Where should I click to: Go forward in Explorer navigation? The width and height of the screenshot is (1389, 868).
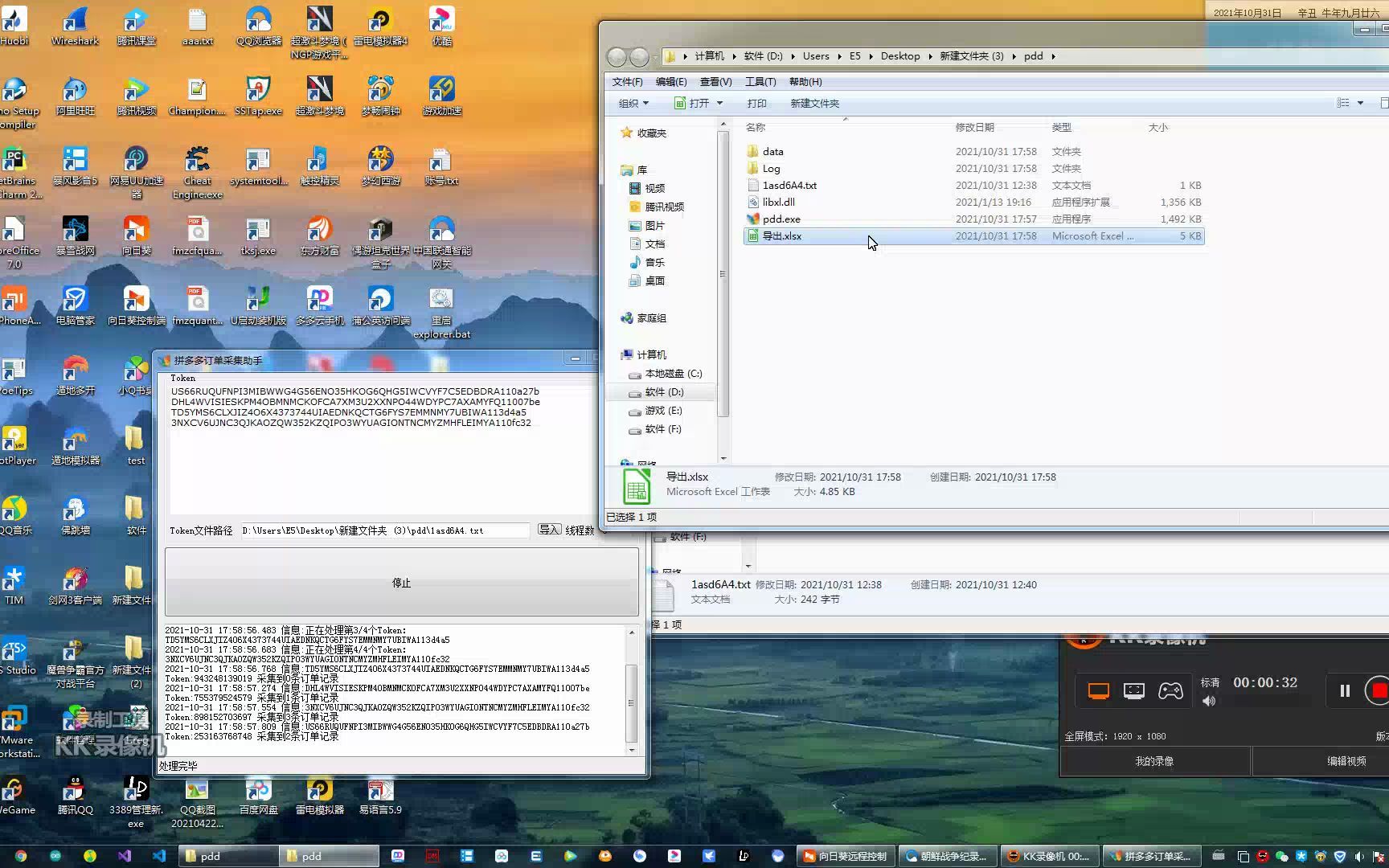pos(639,56)
